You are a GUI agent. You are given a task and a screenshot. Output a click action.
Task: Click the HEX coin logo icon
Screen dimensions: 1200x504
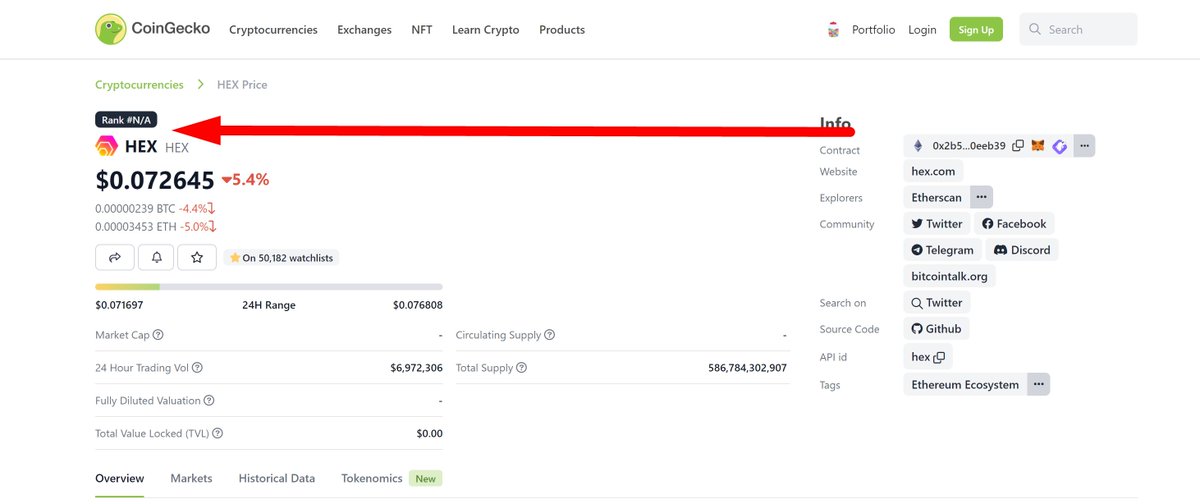pyautogui.click(x=107, y=147)
